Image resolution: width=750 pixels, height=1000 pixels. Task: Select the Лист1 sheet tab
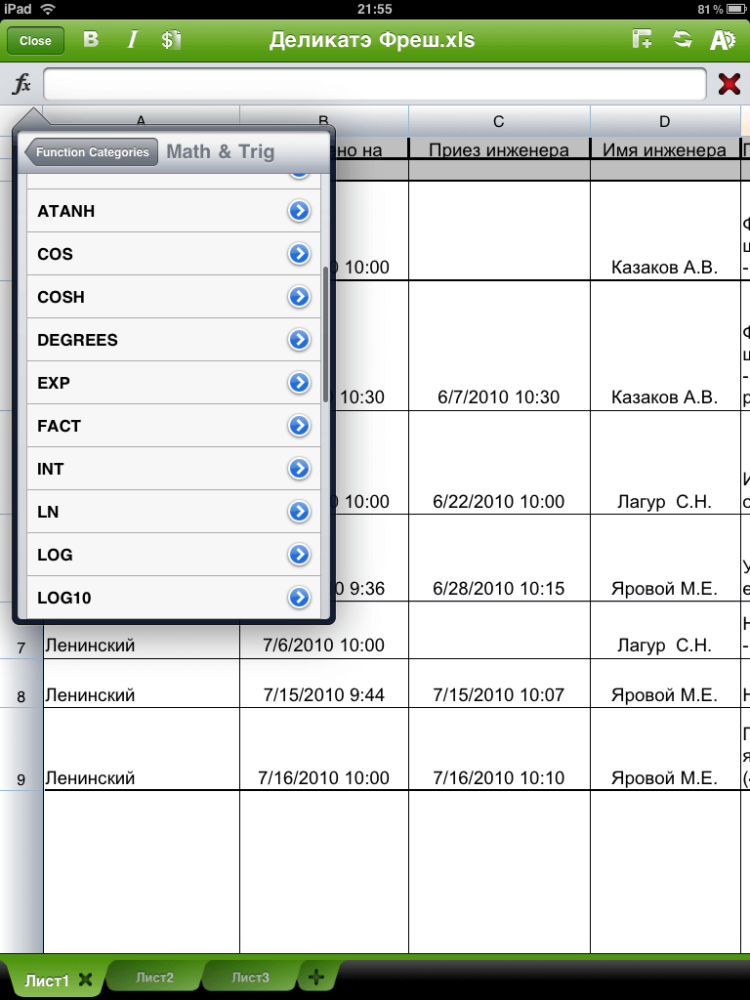point(47,980)
